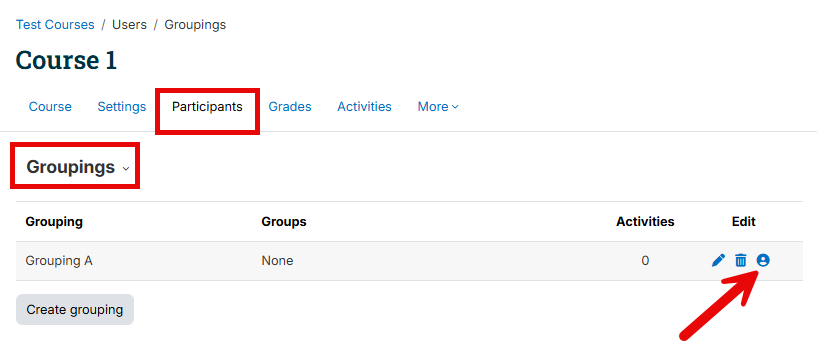
Task: Switch to the Course tab
Action: (50, 107)
